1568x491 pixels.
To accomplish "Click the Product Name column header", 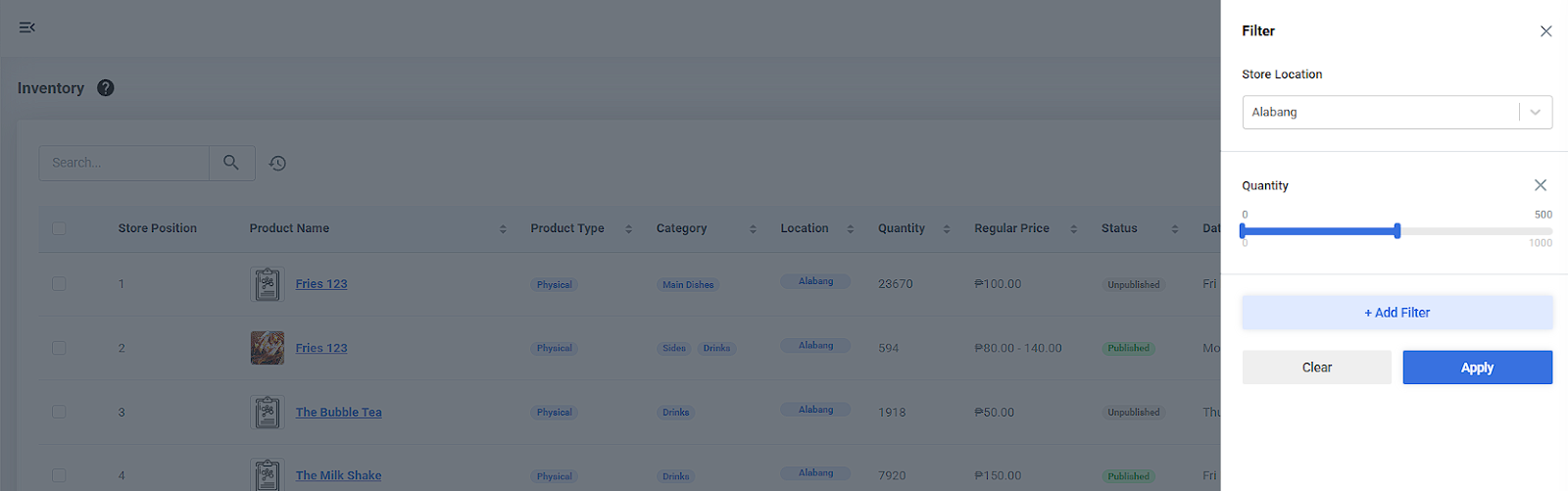I will (289, 228).
